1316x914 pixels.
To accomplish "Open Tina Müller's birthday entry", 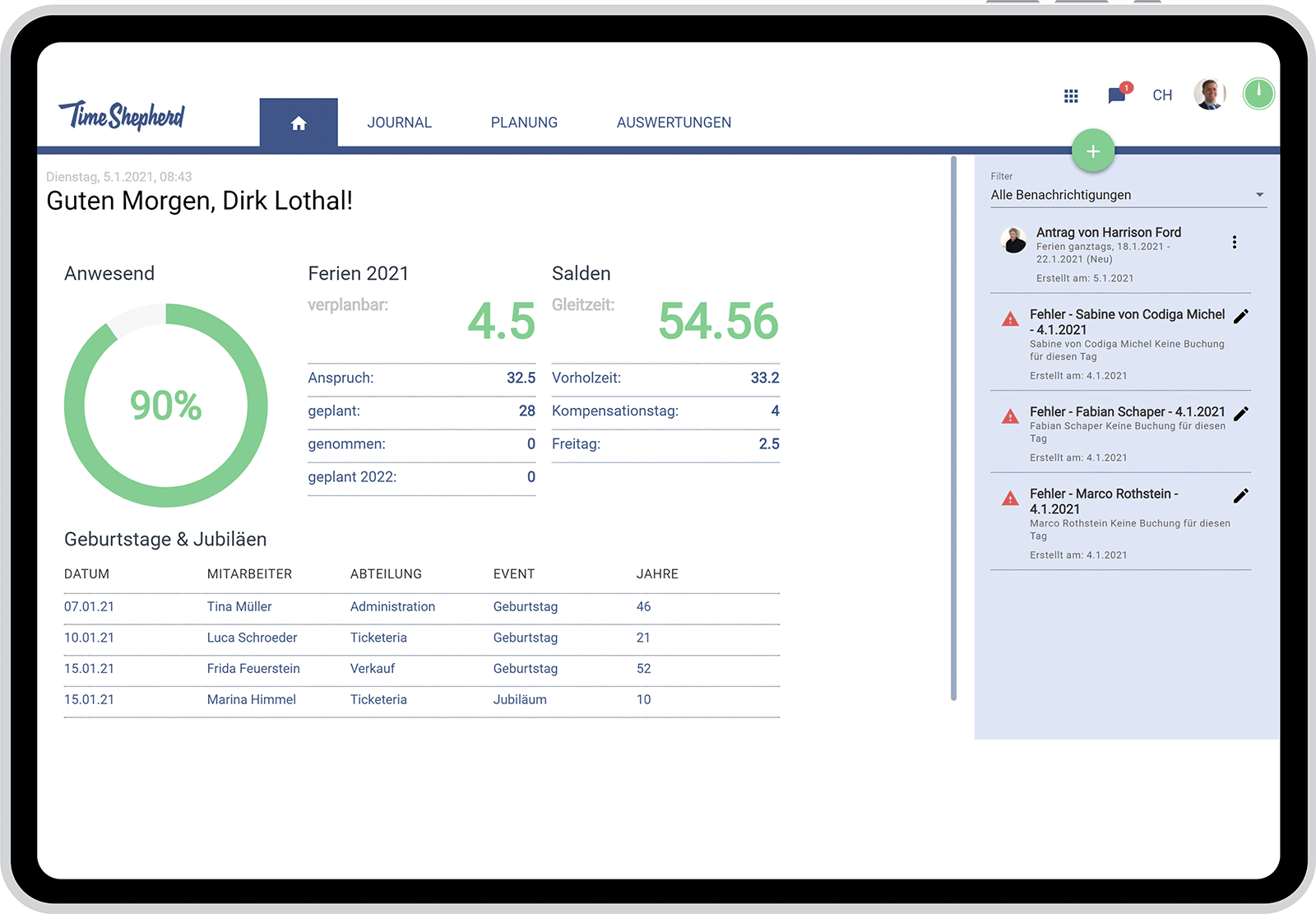I will coord(239,606).
